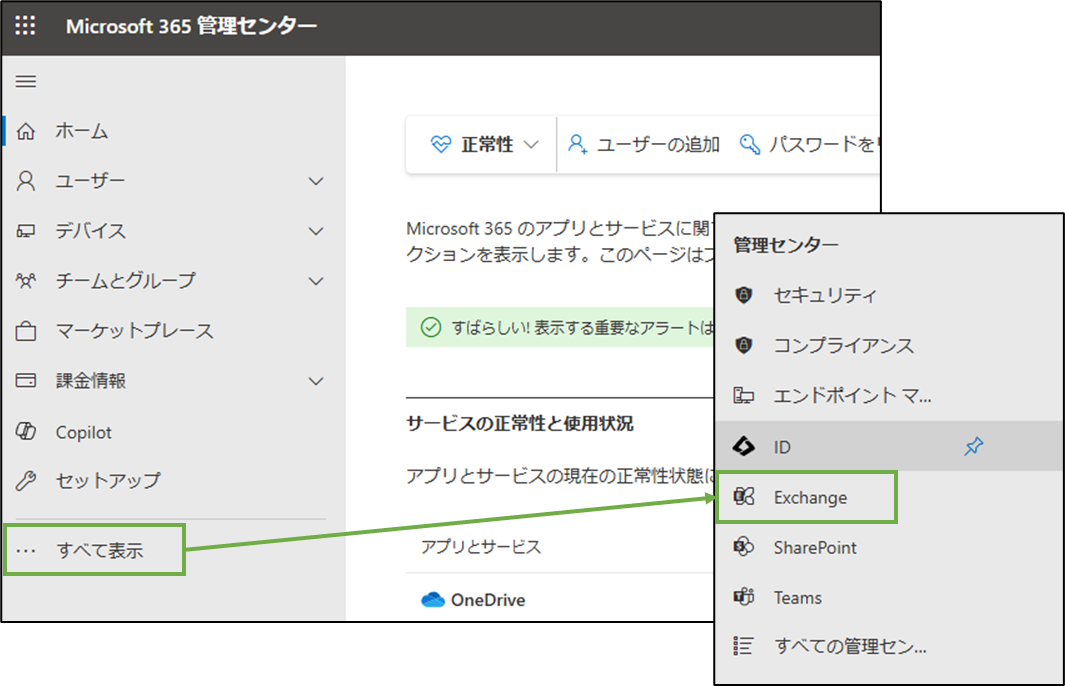Click the ホーム house icon

click(26, 131)
